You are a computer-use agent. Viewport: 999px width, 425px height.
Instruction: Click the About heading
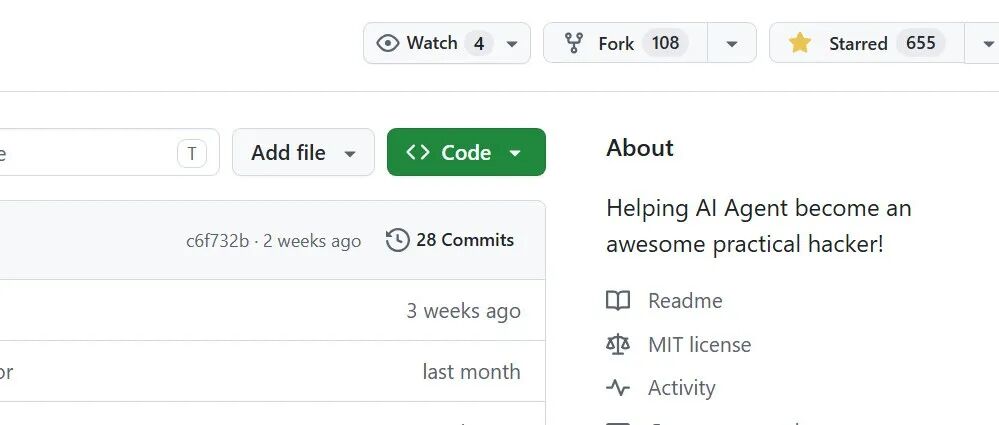click(640, 148)
